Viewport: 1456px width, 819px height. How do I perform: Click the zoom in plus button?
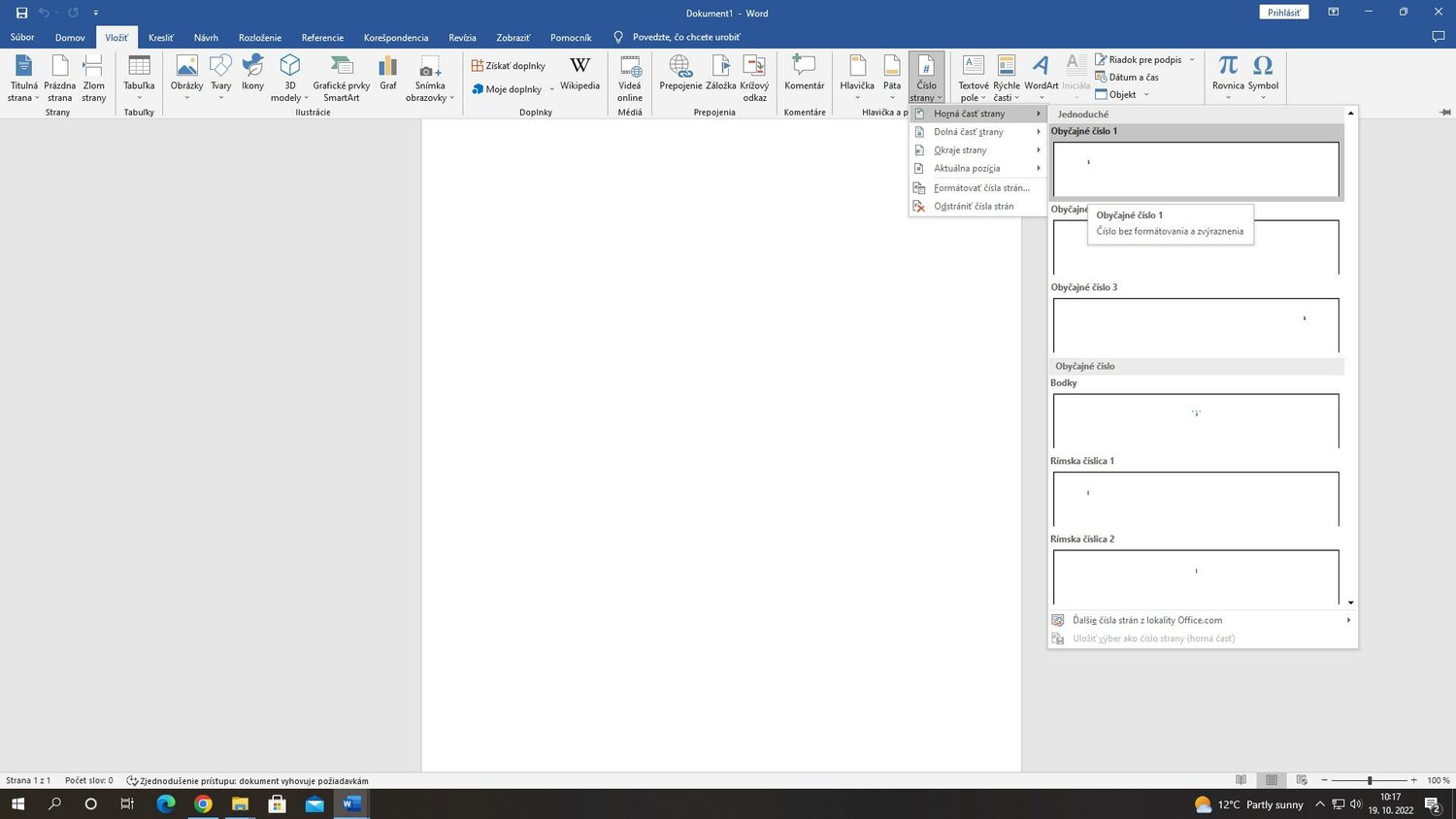tap(1413, 780)
